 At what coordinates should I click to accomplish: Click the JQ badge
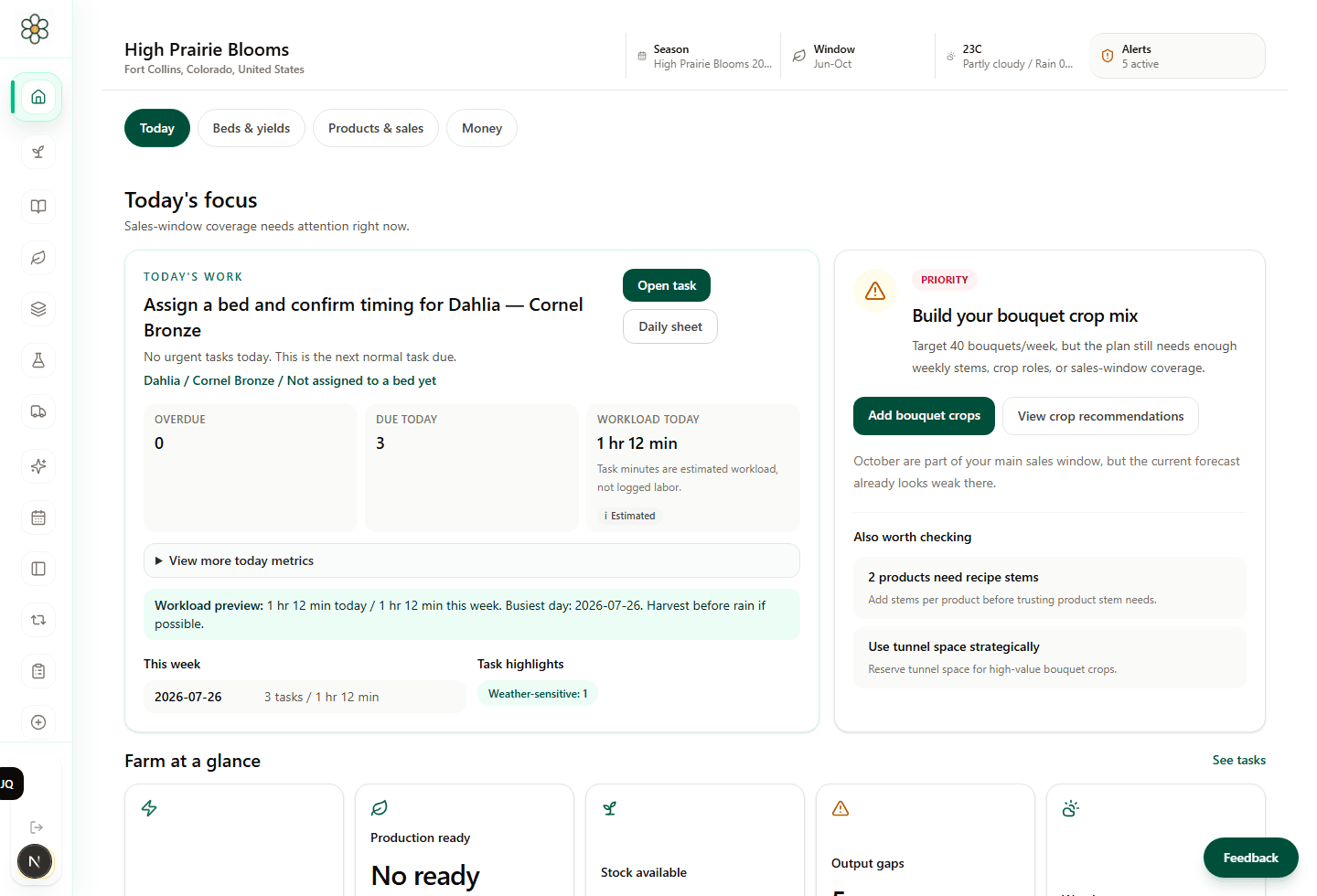pyautogui.click(x=9, y=784)
